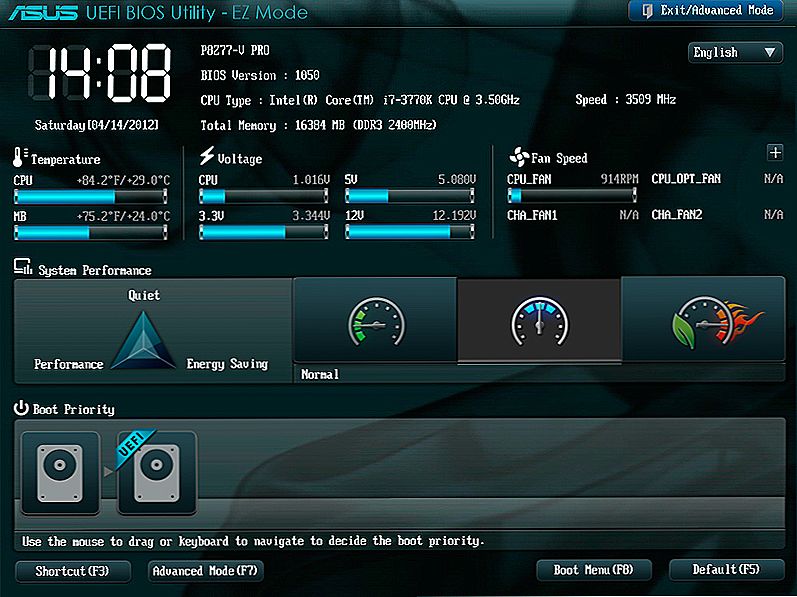Click the CPU voltage bar
The width and height of the screenshot is (797, 597).
click(x=263, y=196)
